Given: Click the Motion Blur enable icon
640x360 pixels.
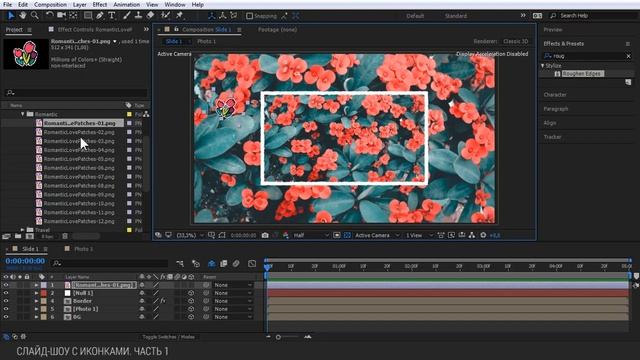Looking at the screenshot, I should [236, 264].
